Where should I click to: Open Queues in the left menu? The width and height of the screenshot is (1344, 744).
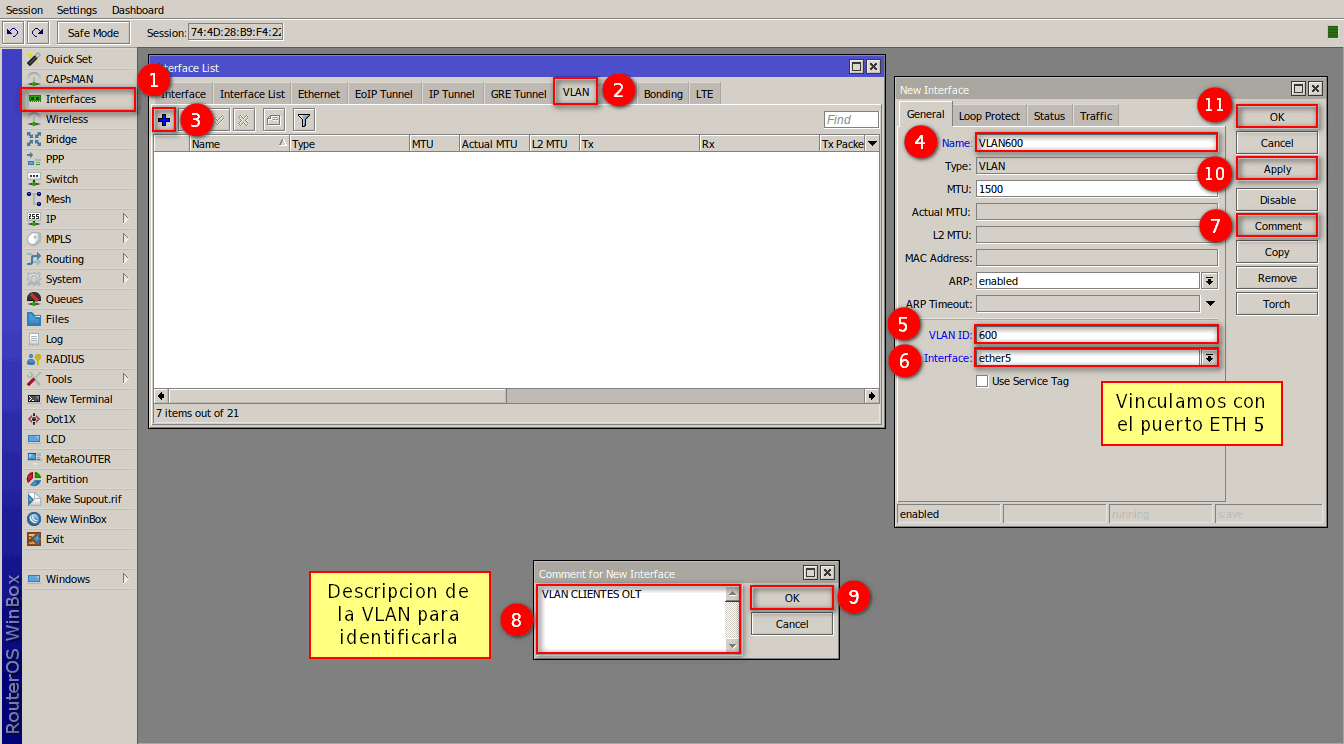(x=64, y=299)
